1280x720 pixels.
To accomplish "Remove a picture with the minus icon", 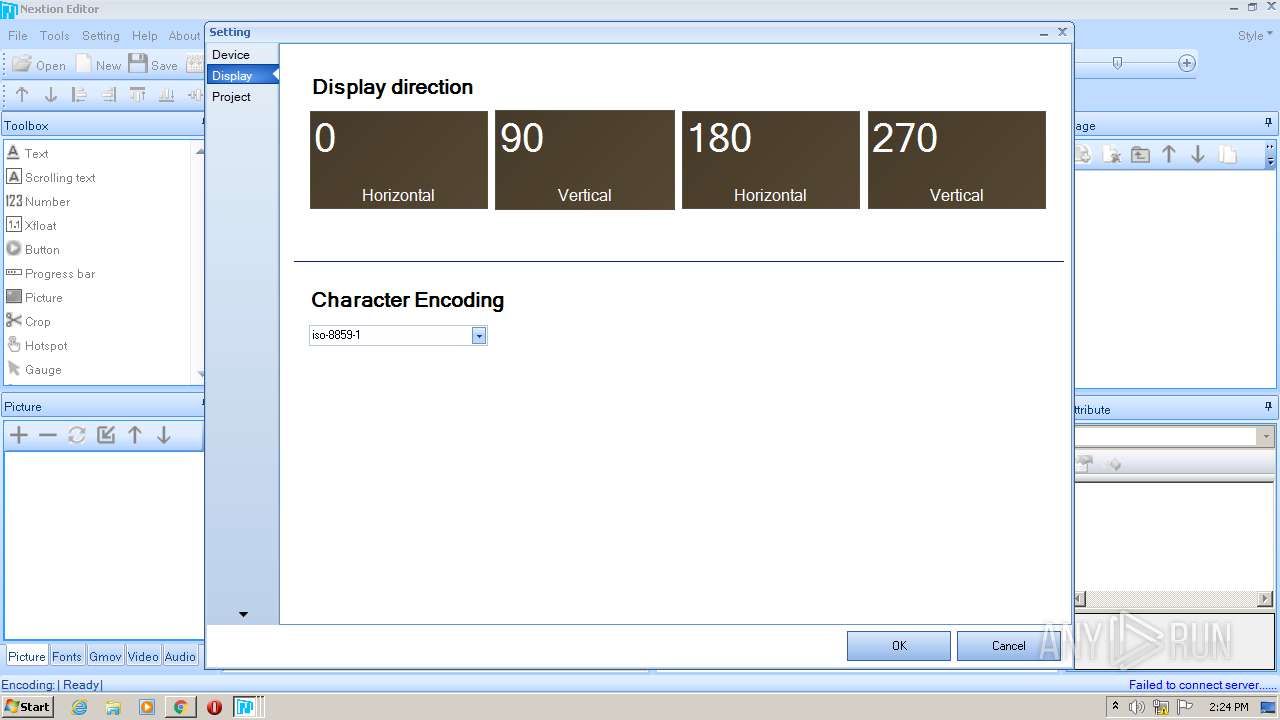I will (x=48, y=435).
